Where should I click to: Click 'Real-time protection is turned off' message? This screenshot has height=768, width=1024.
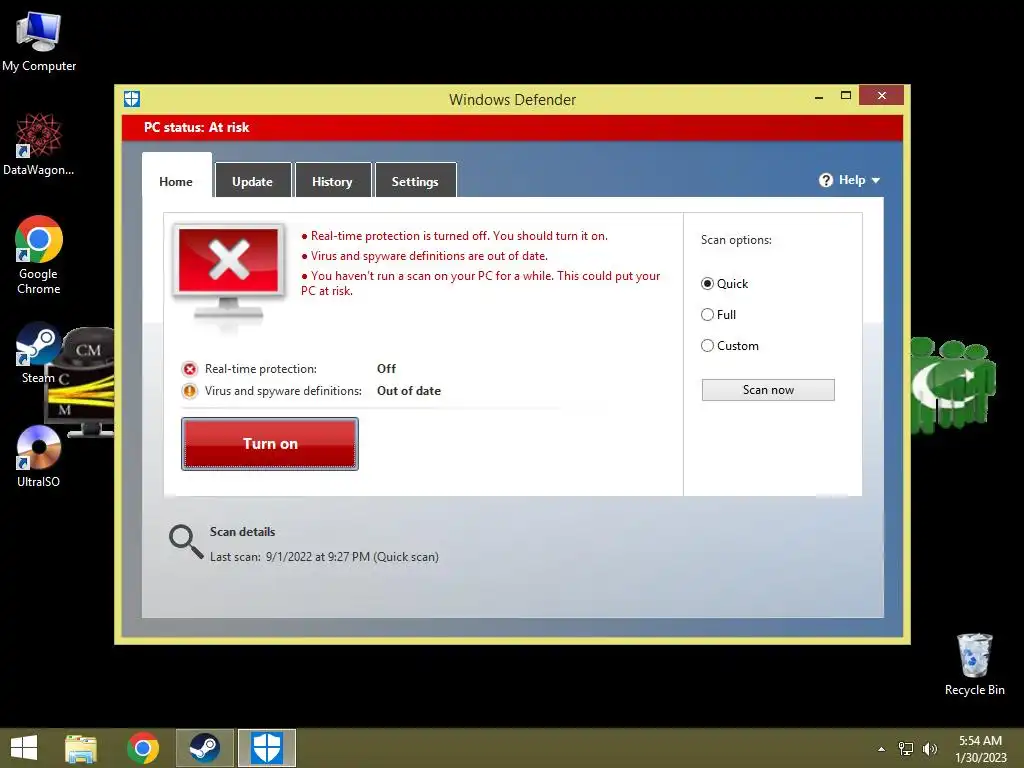tap(455, 236)
